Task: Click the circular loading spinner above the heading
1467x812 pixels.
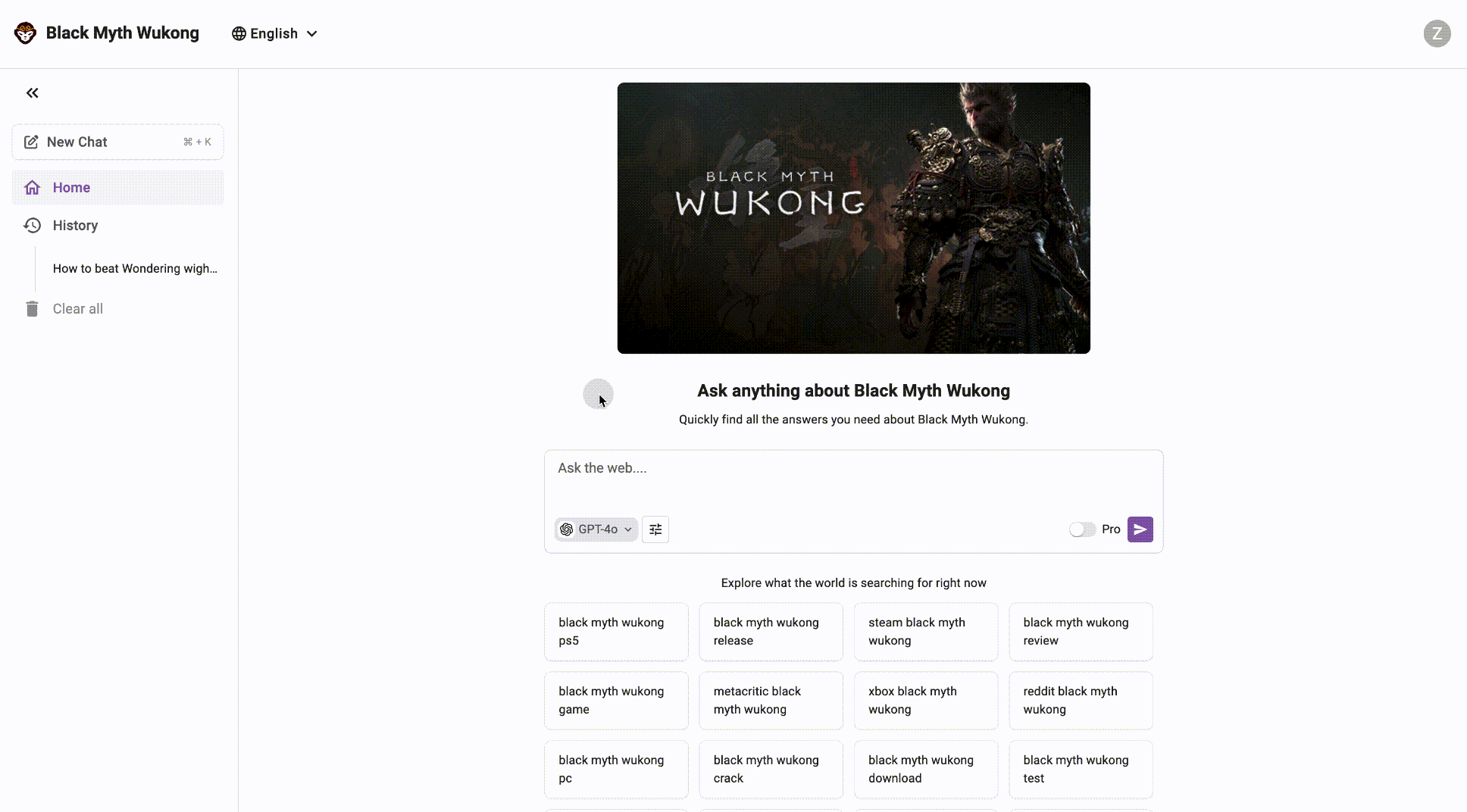Action: click(598, 394)
